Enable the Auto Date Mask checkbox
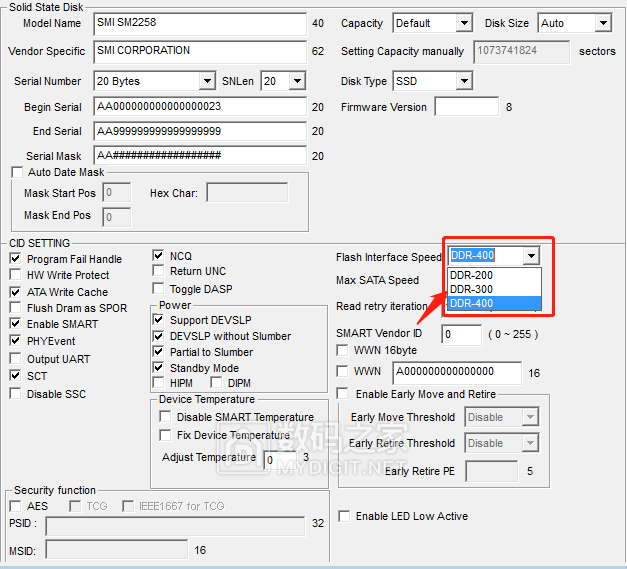627x569 pixels. [17, 172]
